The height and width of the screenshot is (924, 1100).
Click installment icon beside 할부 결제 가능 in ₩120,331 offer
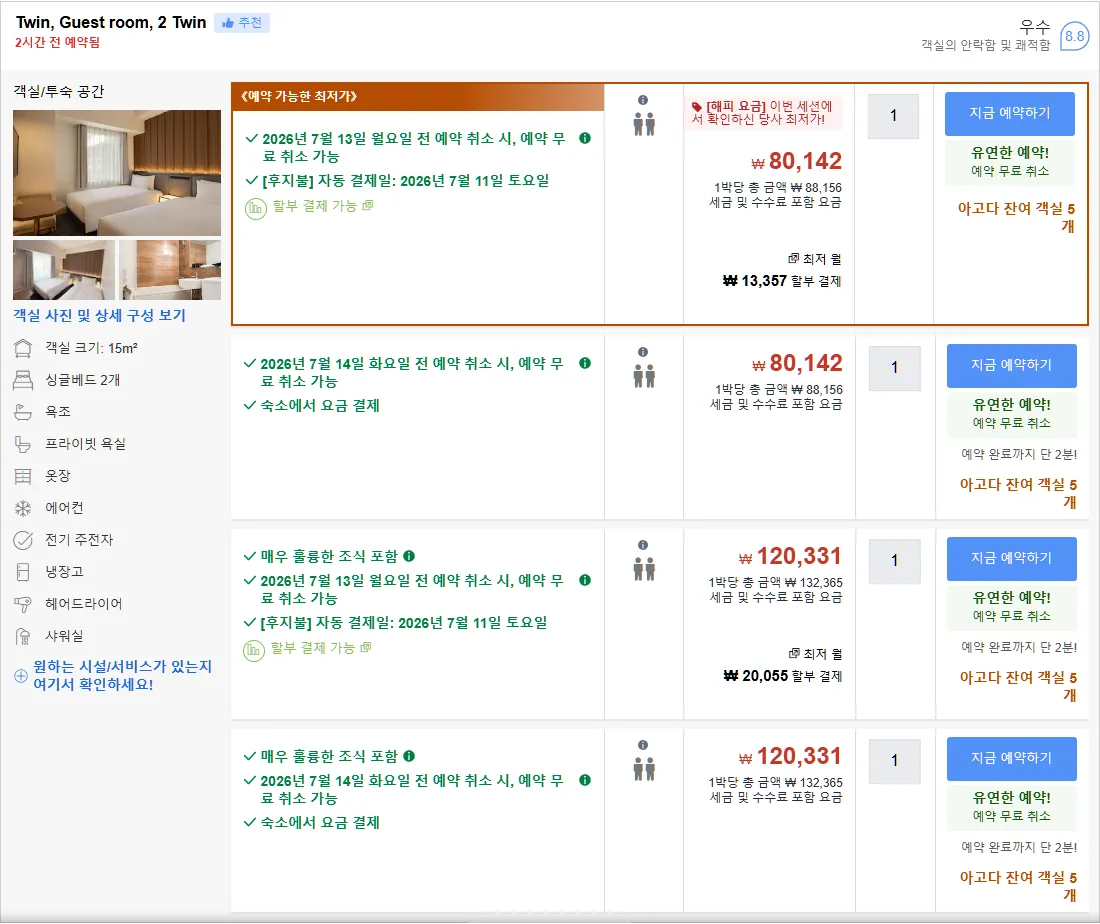tap(254, 650)
